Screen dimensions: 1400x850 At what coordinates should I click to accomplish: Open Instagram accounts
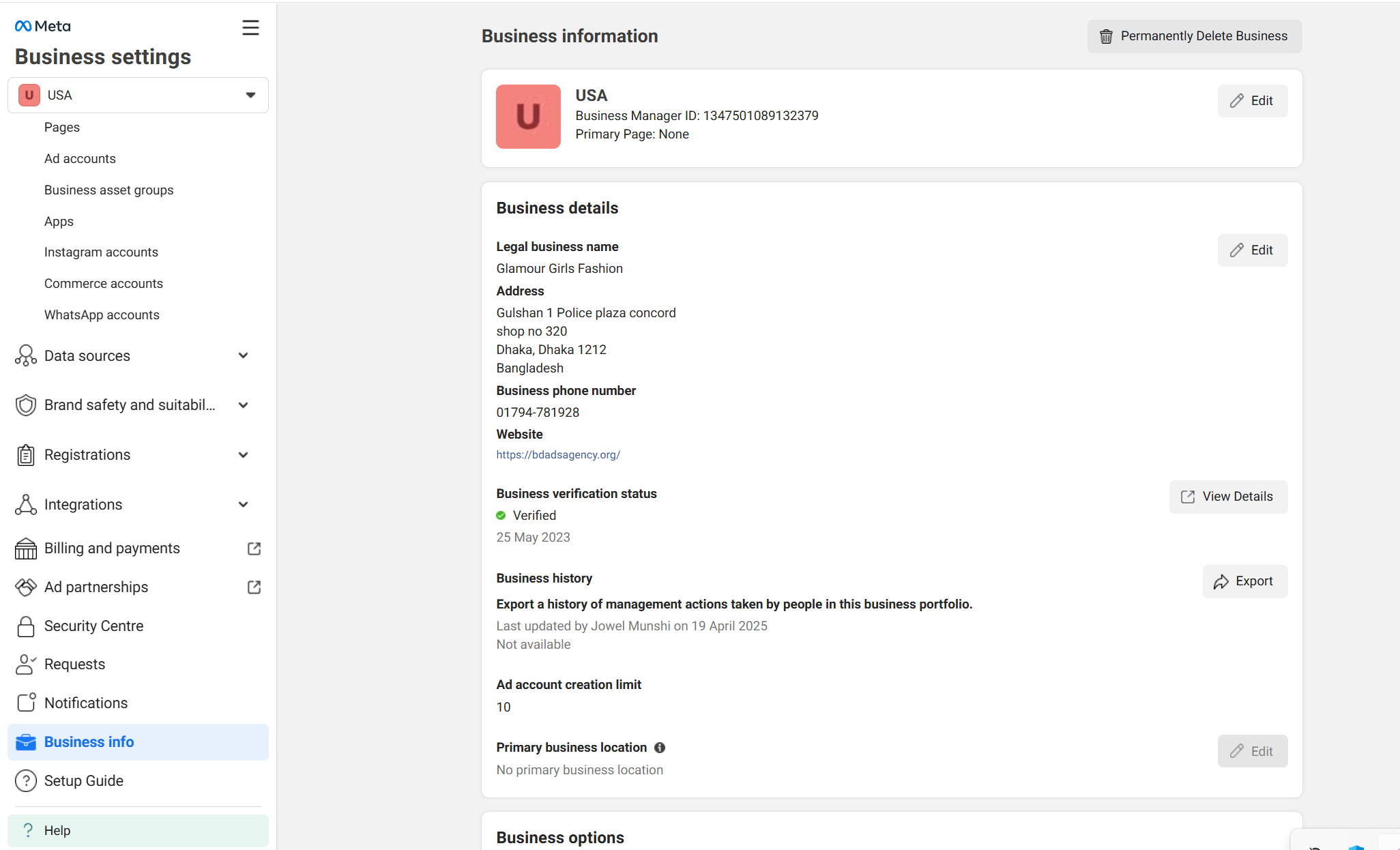[101, 252]
